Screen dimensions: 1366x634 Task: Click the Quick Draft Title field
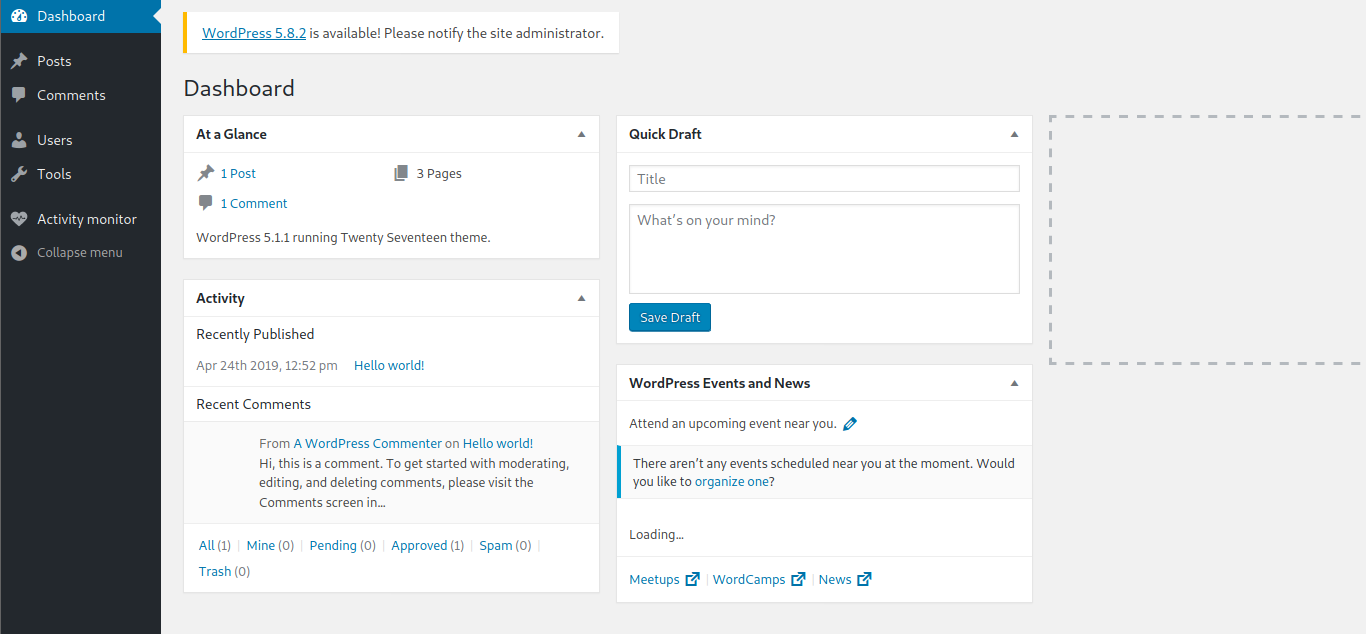click(824, 179)
